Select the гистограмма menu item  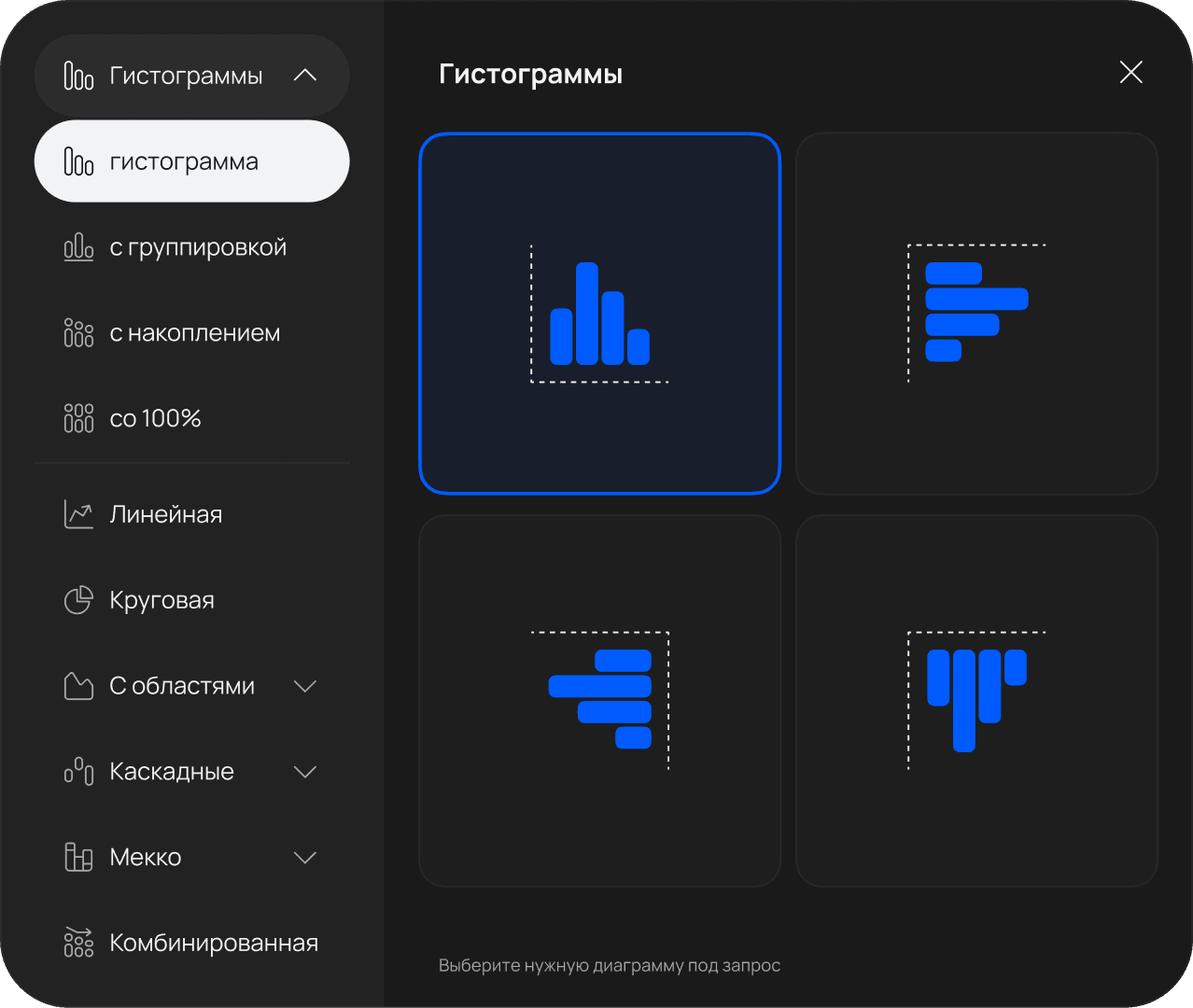[191, 161]
